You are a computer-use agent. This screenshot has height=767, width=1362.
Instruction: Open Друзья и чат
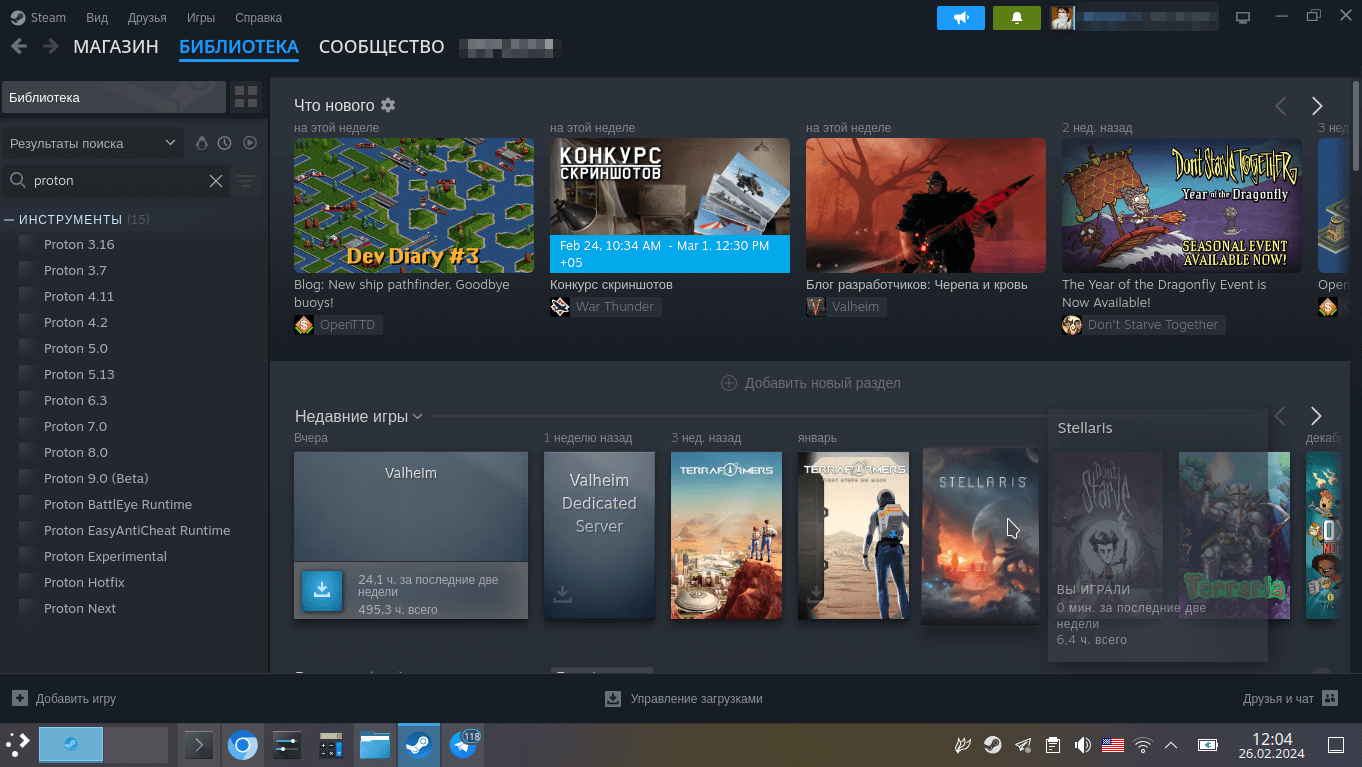pos(1290,699)
